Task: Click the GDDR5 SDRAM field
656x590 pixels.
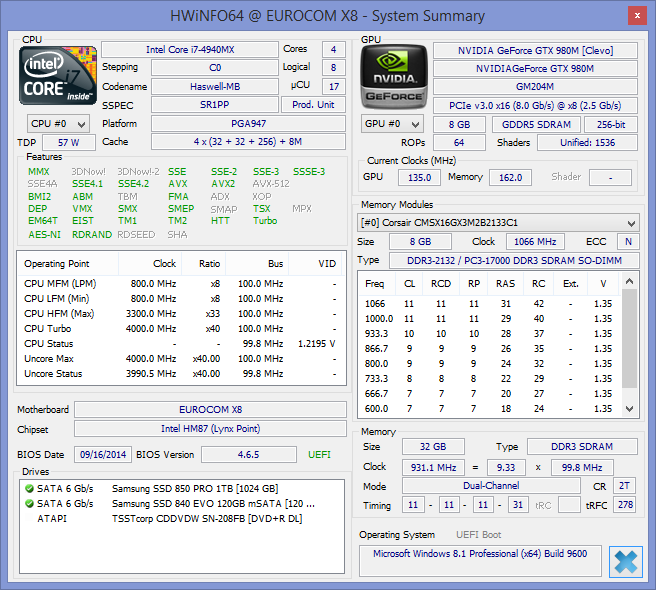Action: tap(536, 124)
